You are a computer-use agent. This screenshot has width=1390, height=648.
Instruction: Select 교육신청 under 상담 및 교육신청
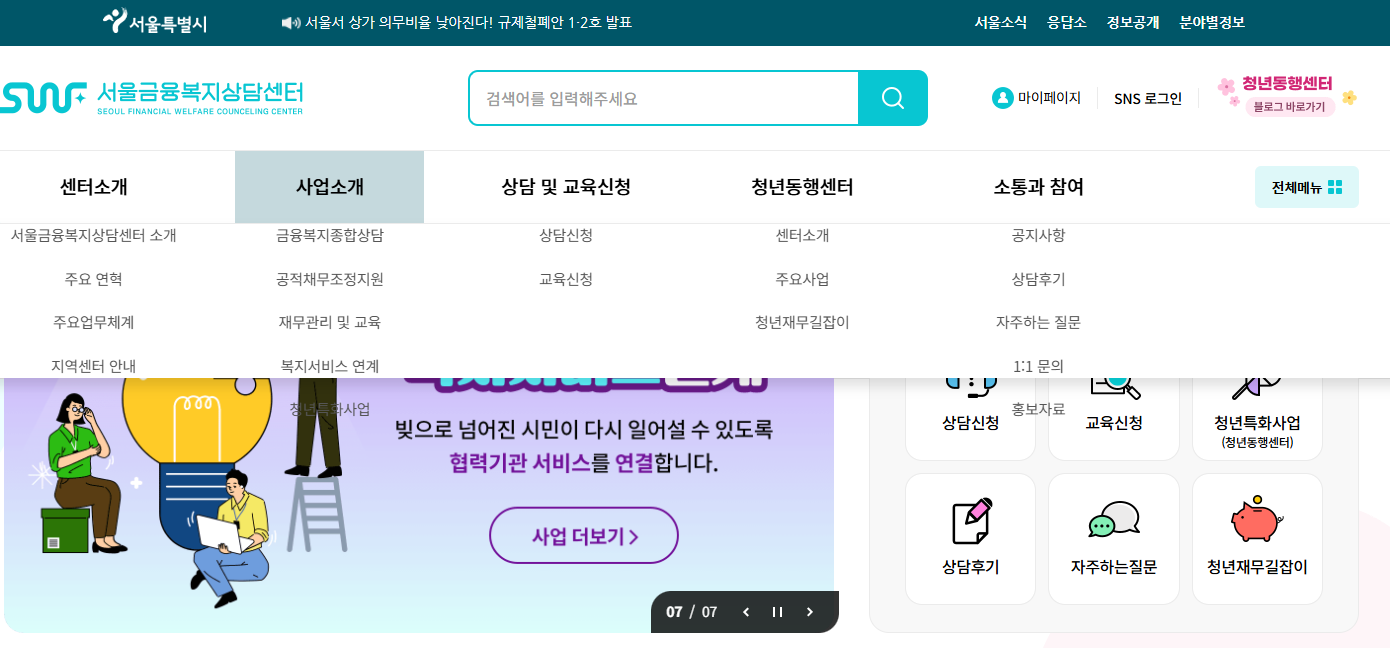tap(566, 279)
